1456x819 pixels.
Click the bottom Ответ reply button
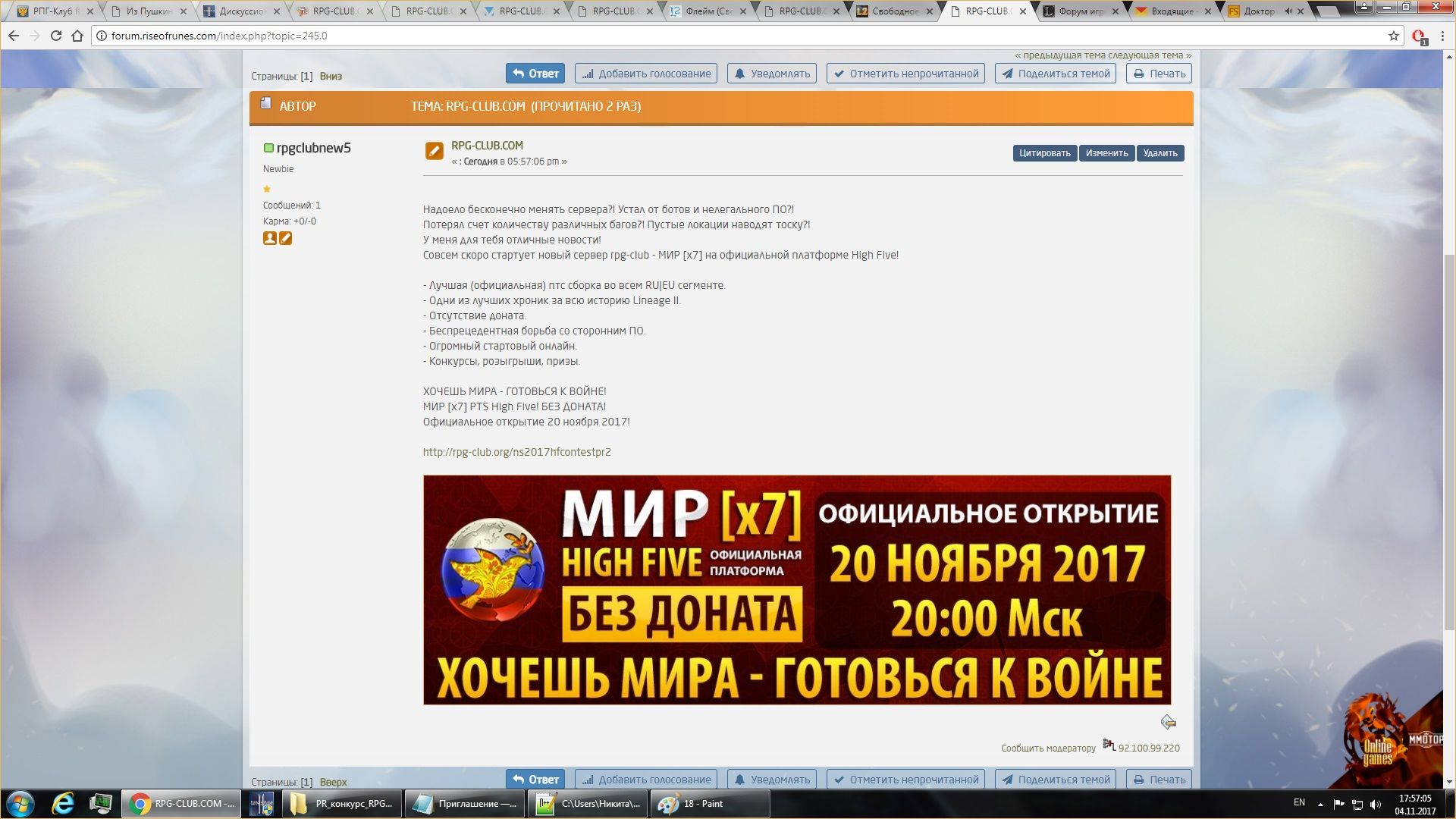(x=535, y=779)
